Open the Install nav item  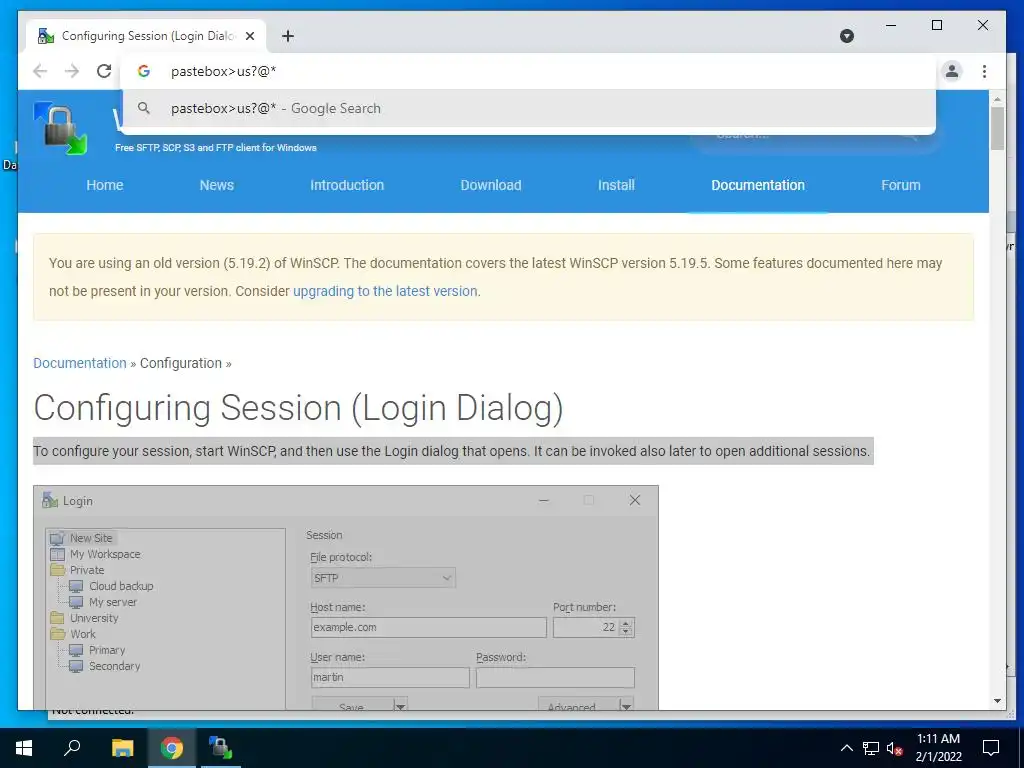click(616, 185)
